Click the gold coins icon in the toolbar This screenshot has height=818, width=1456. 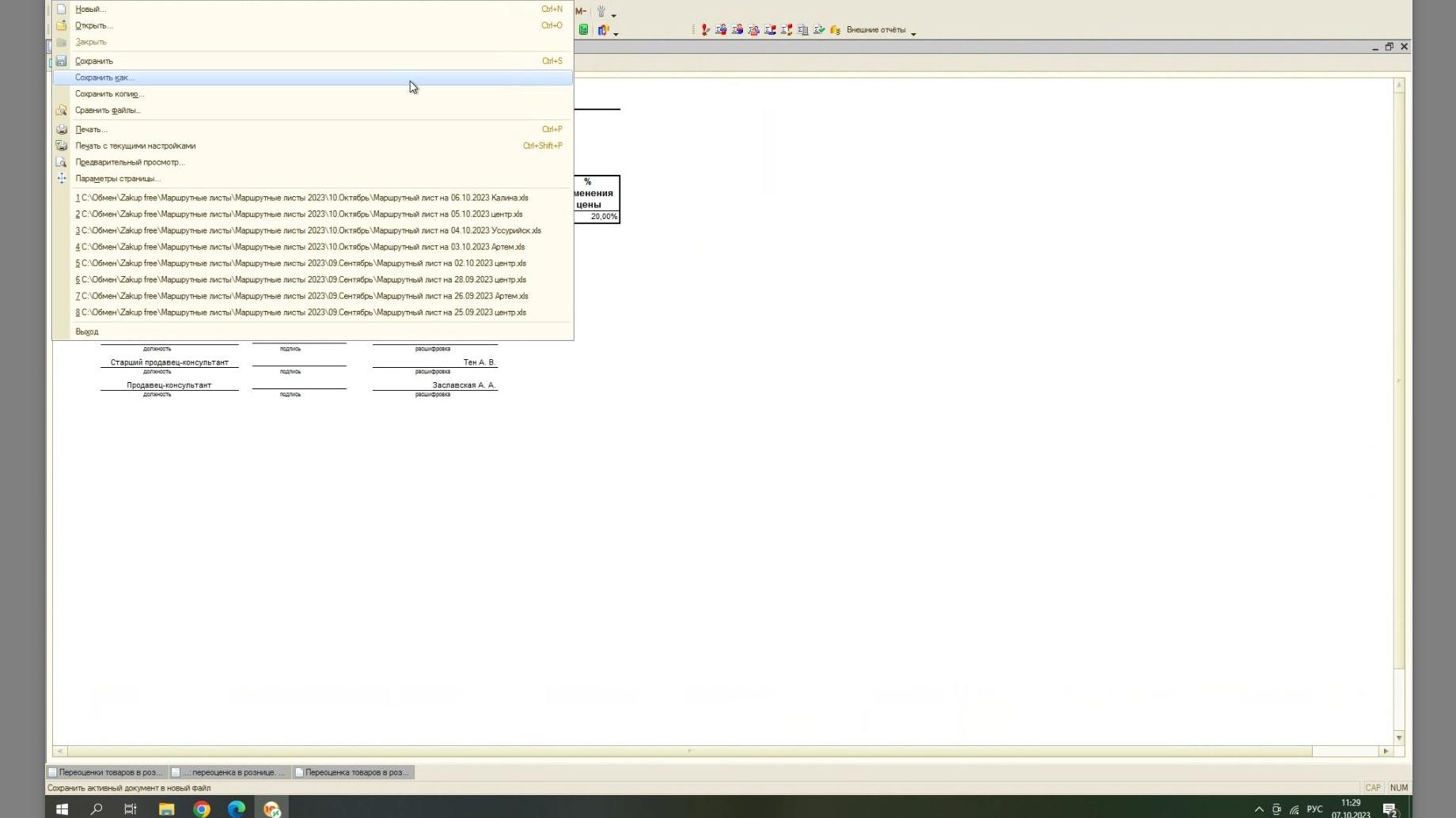[x=835, y=30]
